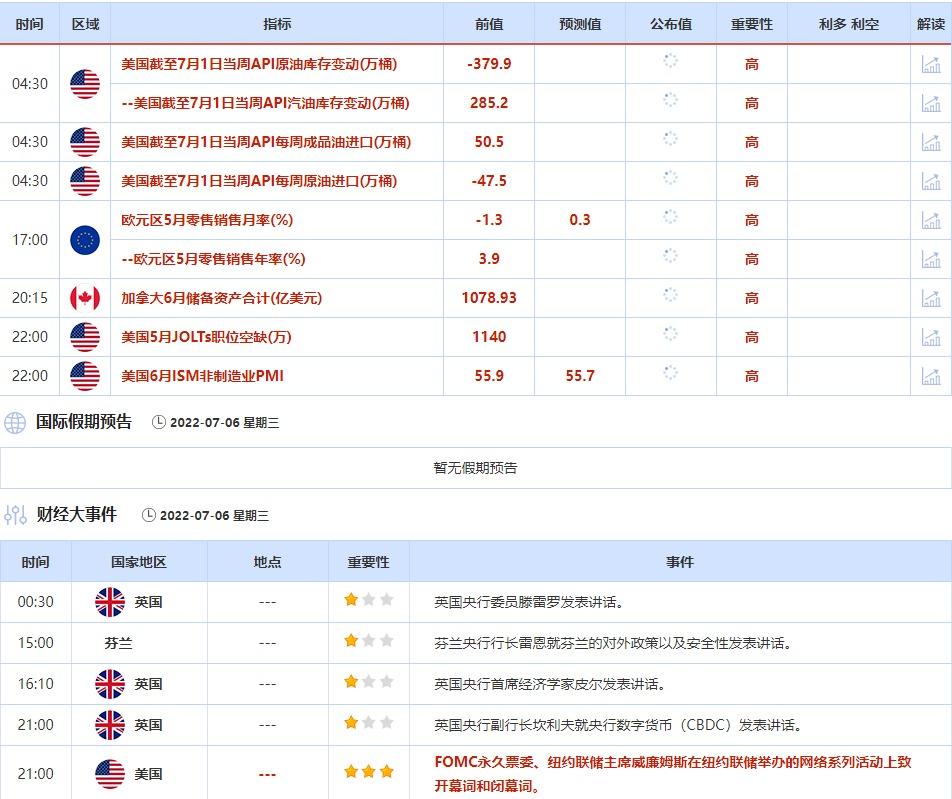Open chart icon for API汽油库存变动 row

931,103
